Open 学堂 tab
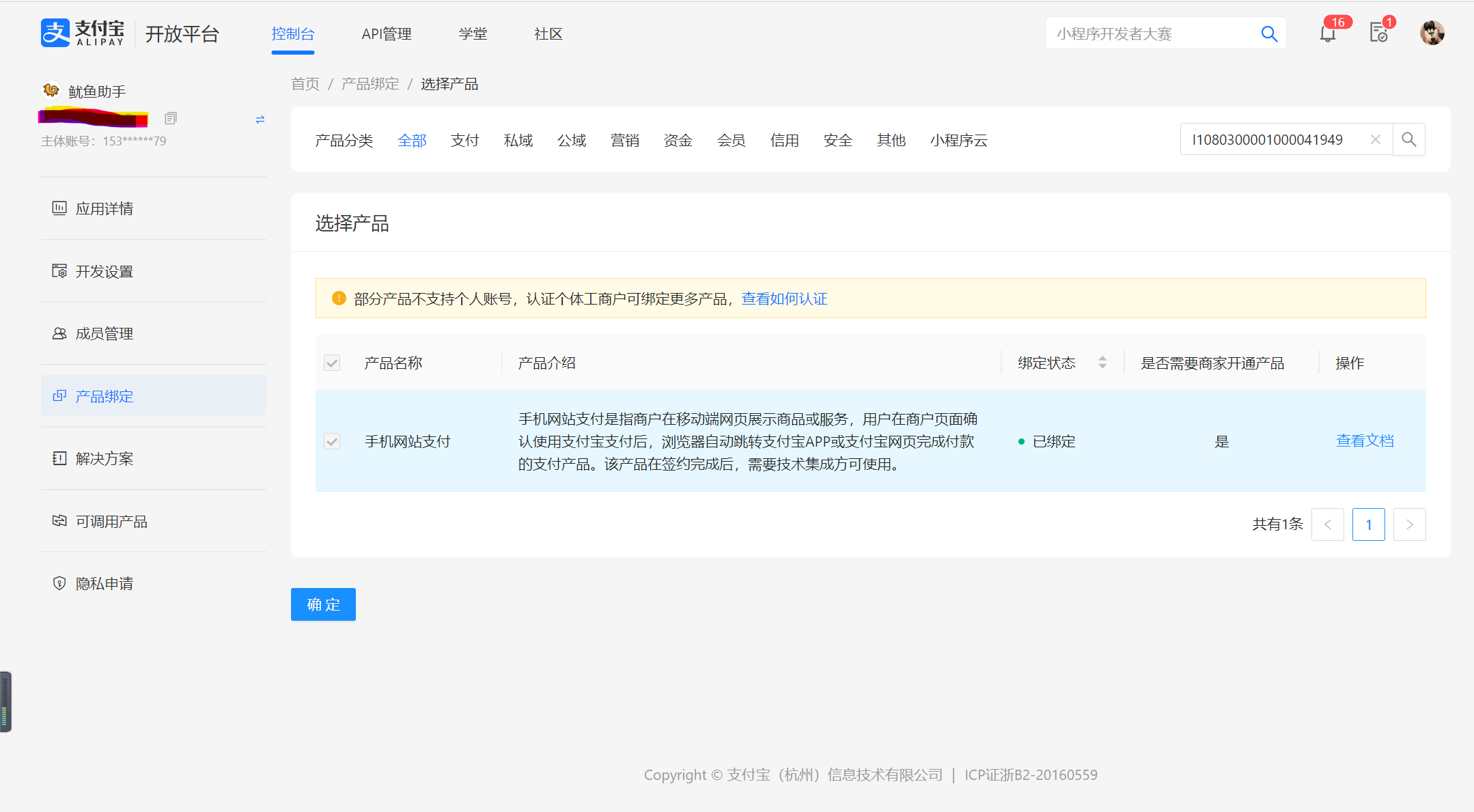 click(x=473, y=33)
